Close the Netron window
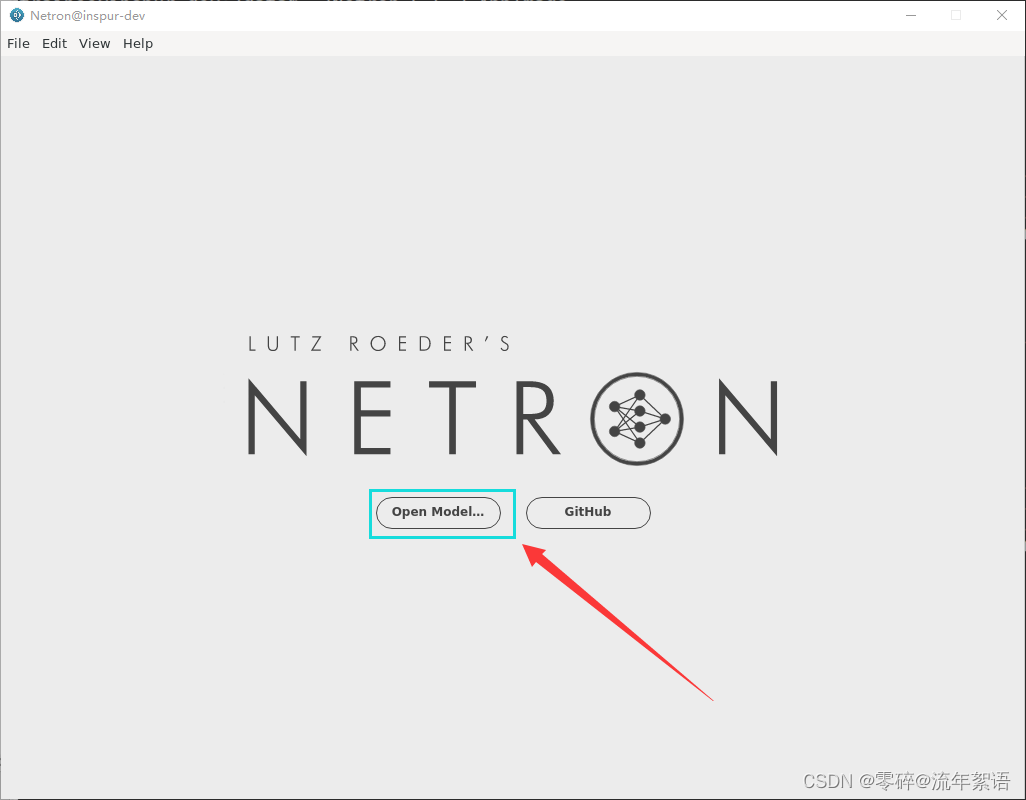The image size is (1026, 800). click(1002, 15)
